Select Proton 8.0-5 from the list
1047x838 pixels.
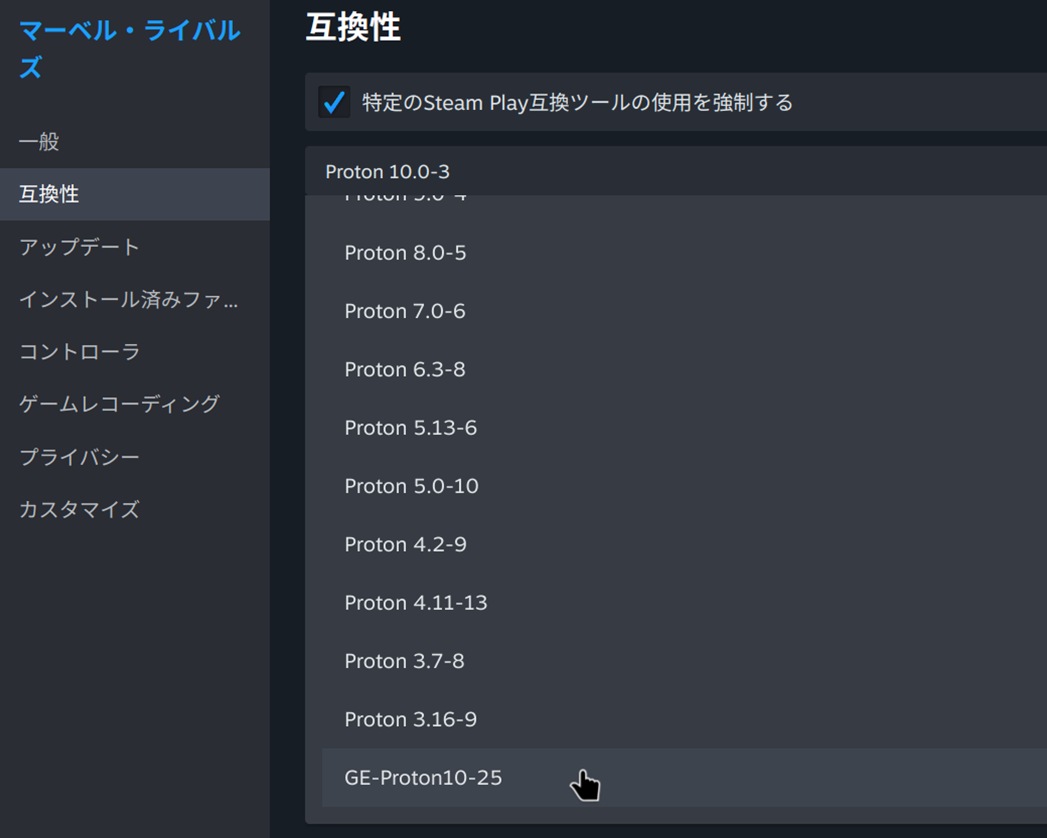coord(405,253)
